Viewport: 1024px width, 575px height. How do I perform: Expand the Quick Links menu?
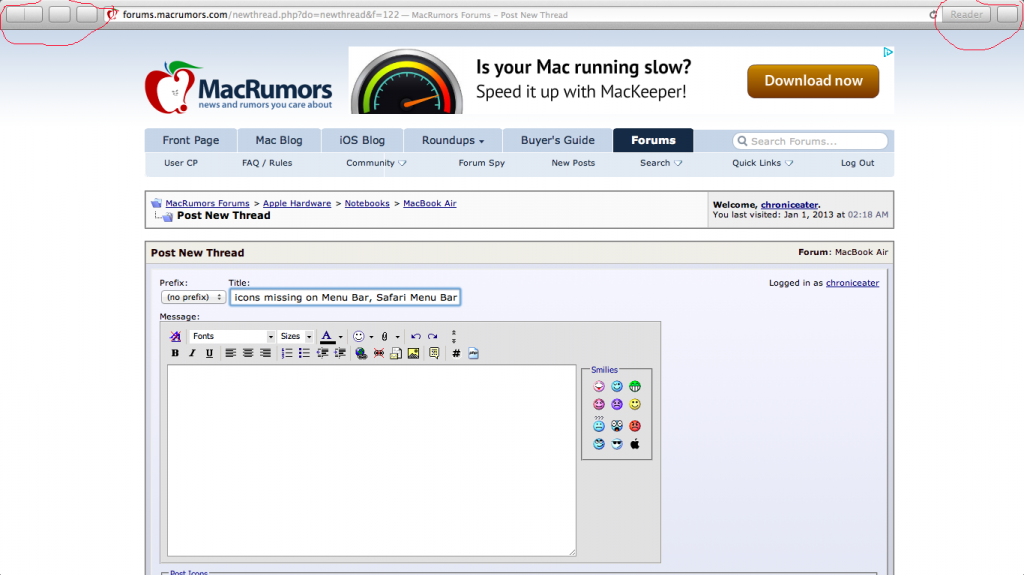coord(762,163)
